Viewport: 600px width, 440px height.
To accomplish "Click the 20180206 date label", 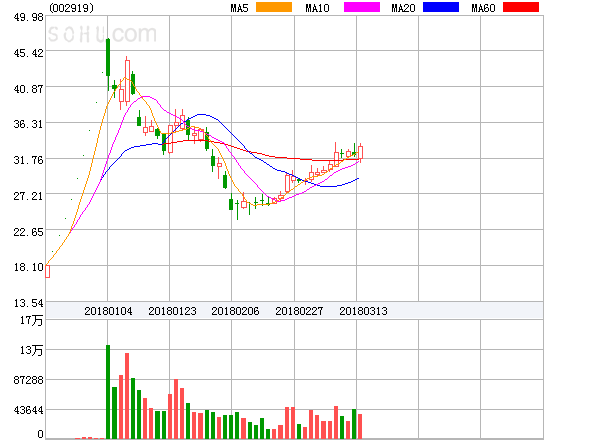I will 235,311.
